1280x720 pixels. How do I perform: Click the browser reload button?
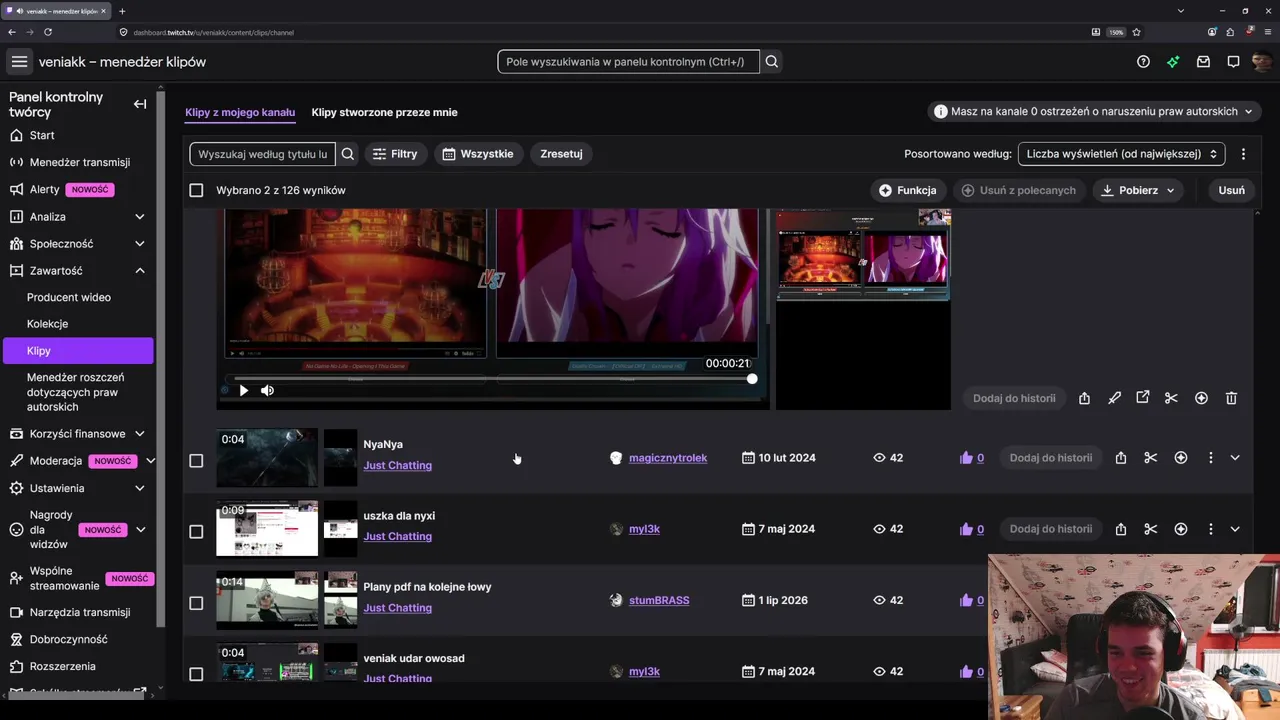[48, 32]
